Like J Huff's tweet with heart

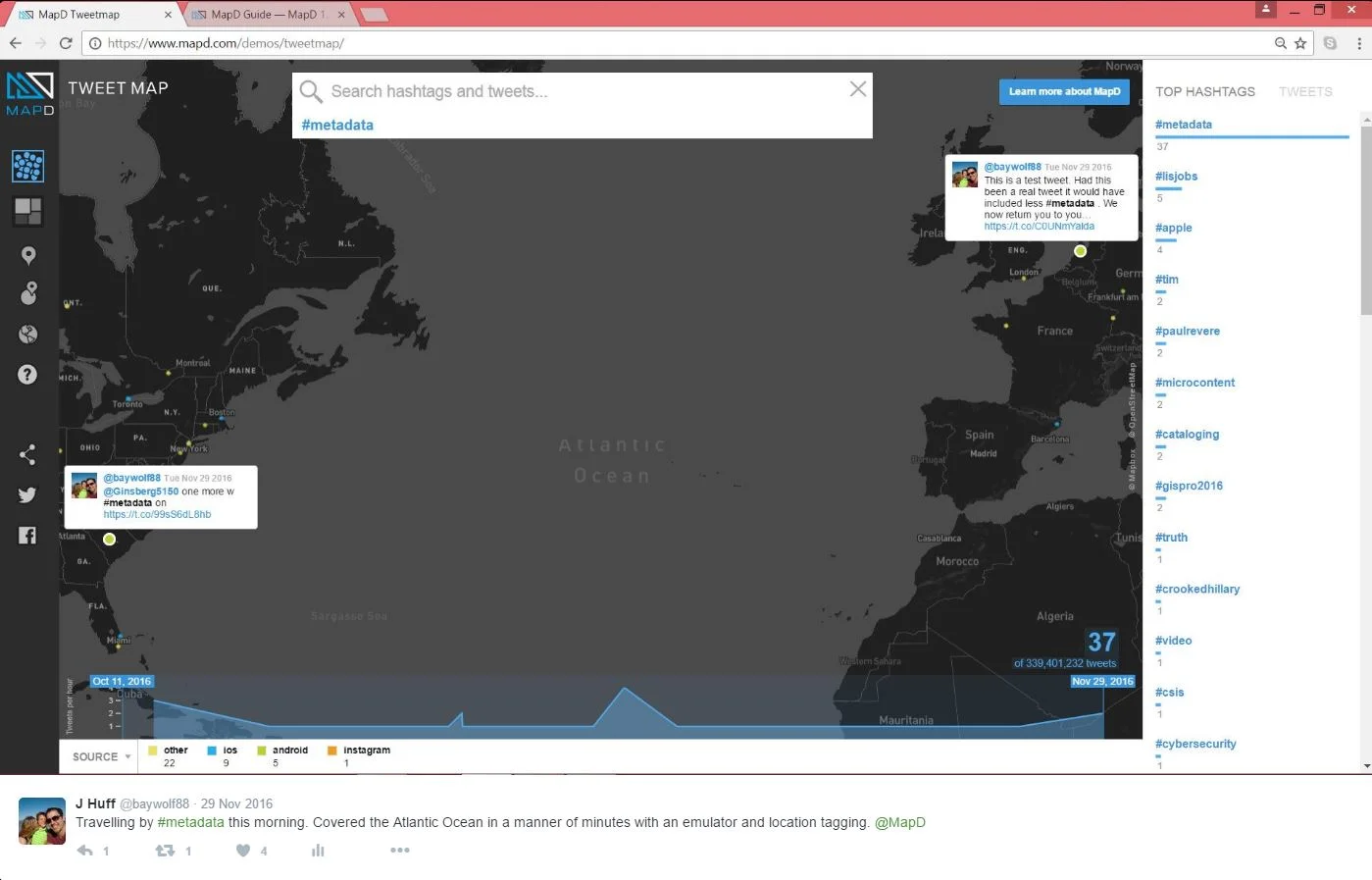pyautogui.click(x=243, y=851)
